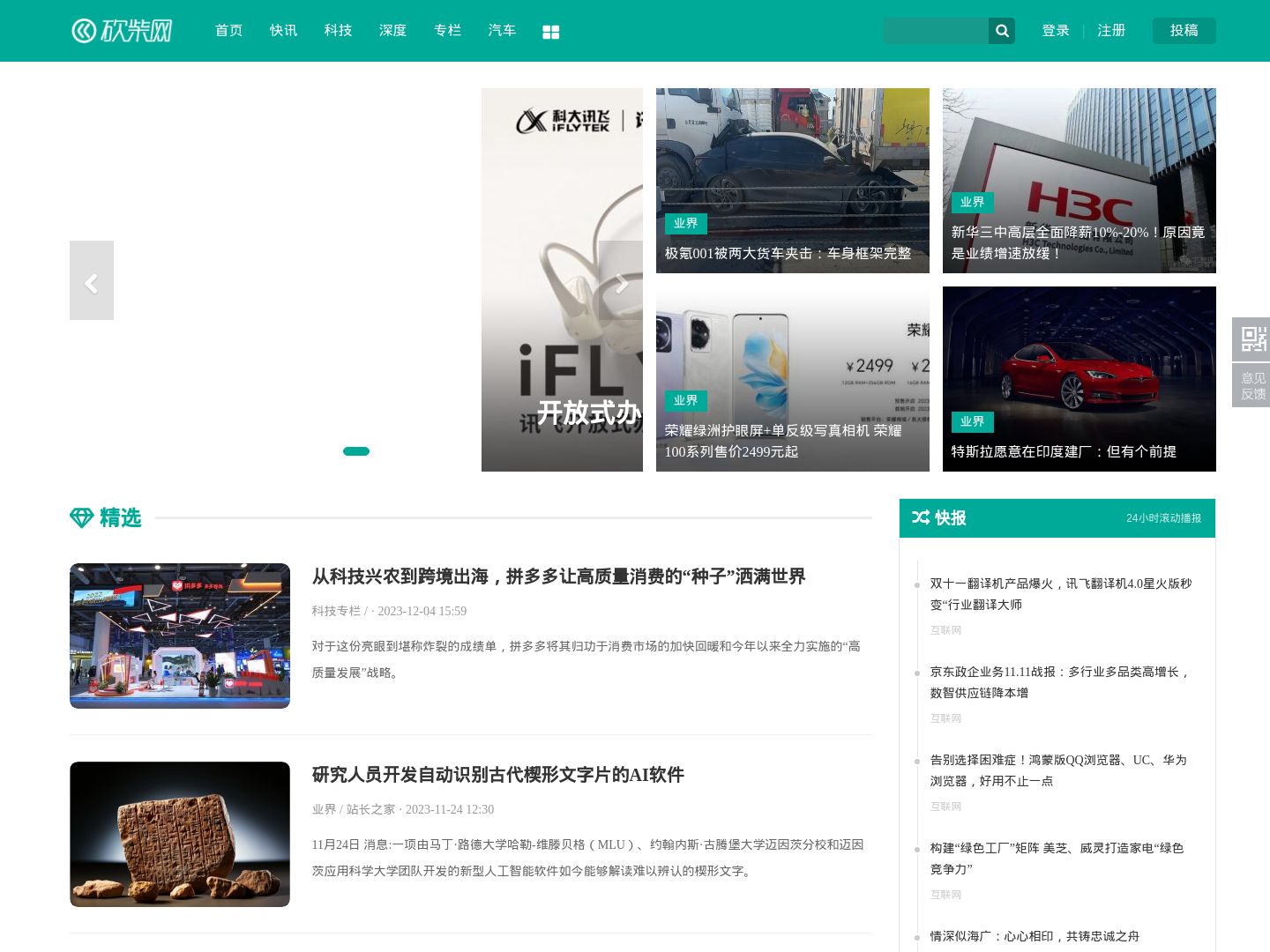Open the H3C 新华三 salary cut article

[x=1079, y=181]
